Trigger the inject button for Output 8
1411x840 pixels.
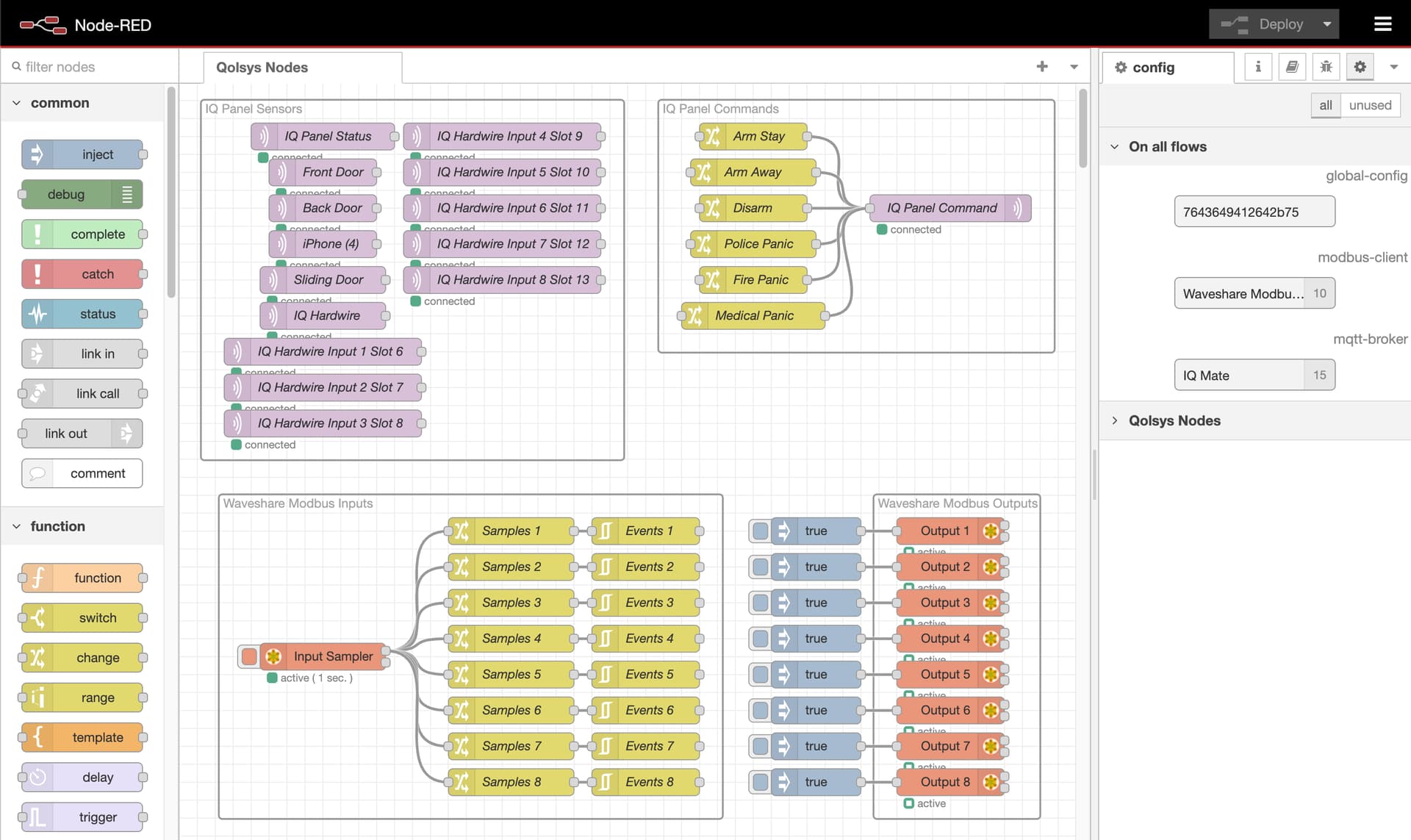[x=761, y=782]
